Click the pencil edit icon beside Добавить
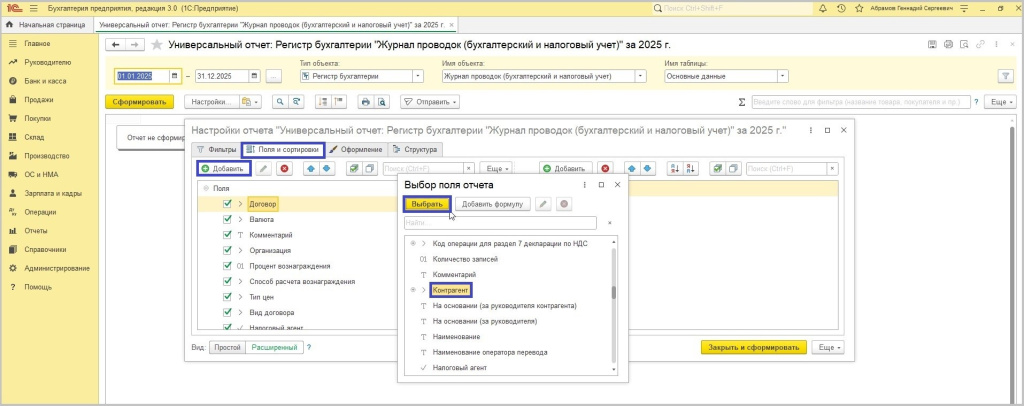 (x=264, y=169)
